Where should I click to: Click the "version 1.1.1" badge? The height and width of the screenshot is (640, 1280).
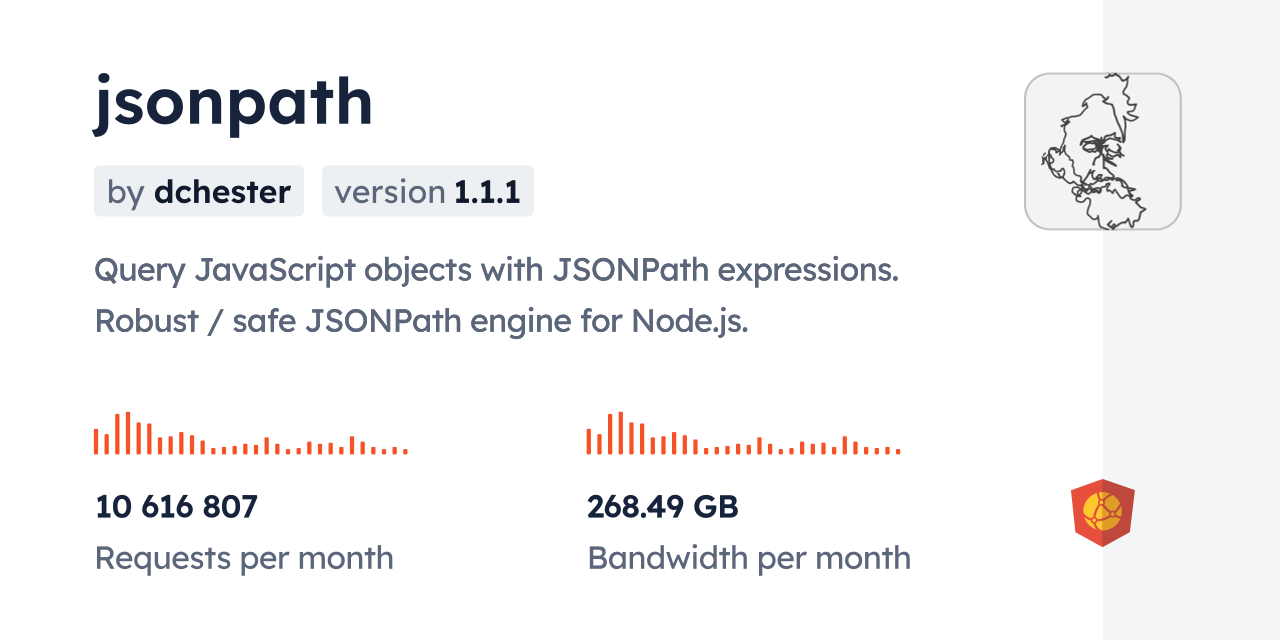(x=427, y=191)
